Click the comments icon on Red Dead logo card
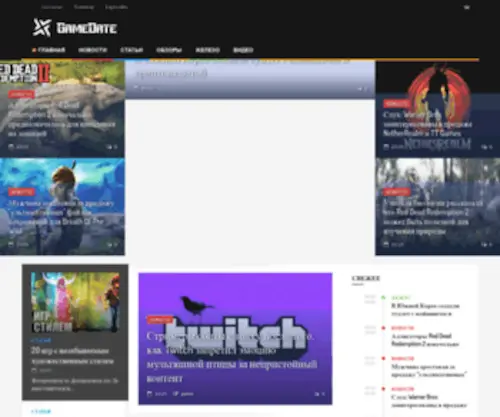 [109, 147]
